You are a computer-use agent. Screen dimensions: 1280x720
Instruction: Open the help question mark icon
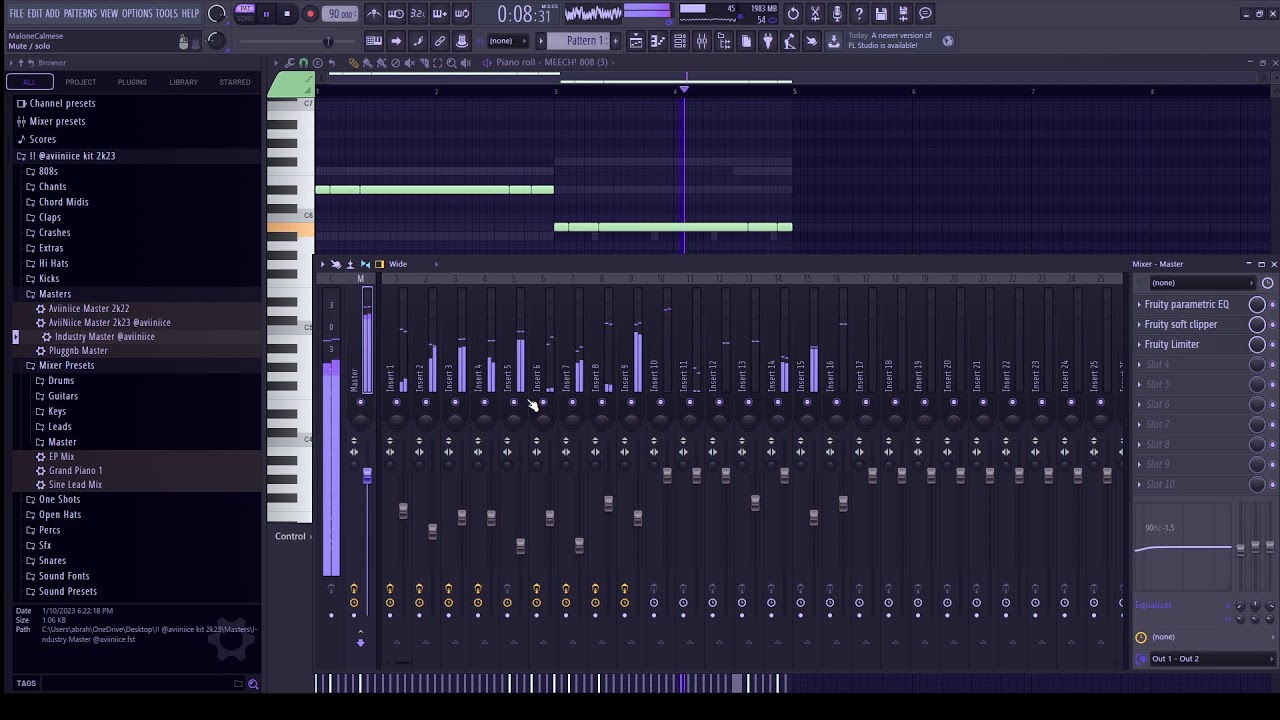[x=859, y=14]
